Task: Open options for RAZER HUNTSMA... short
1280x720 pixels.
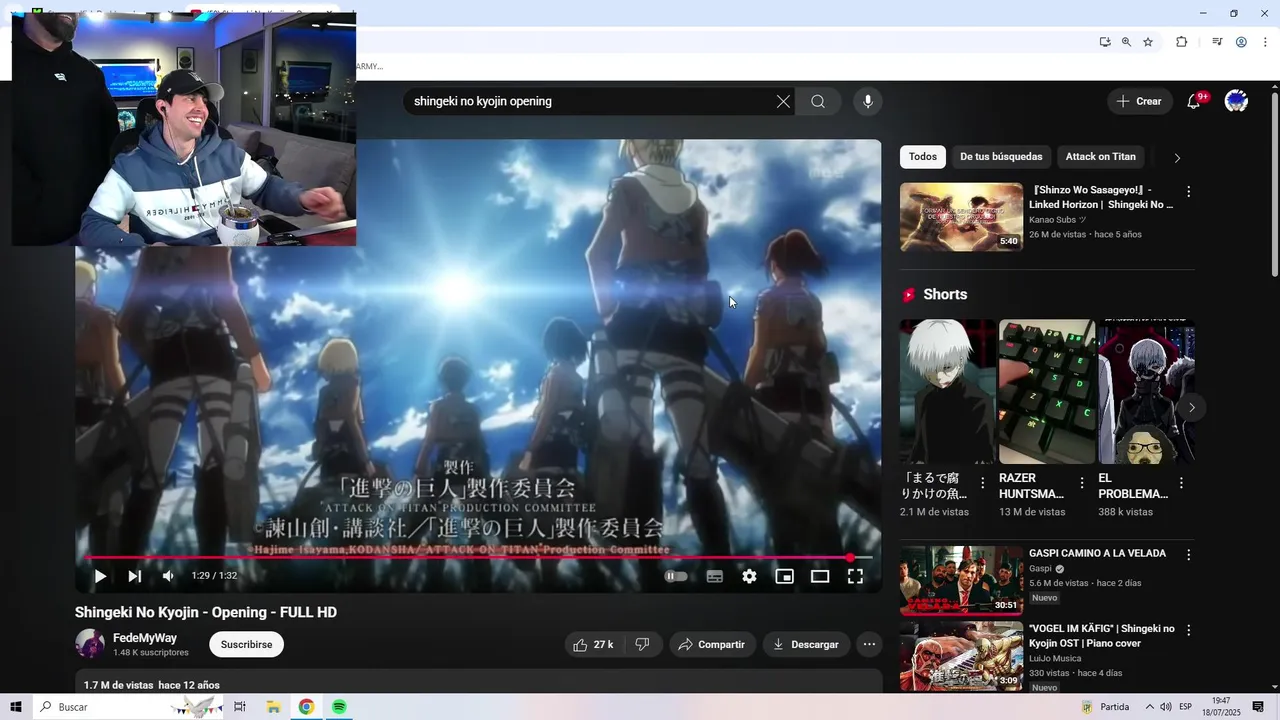Action: [x=1081, y=483]
